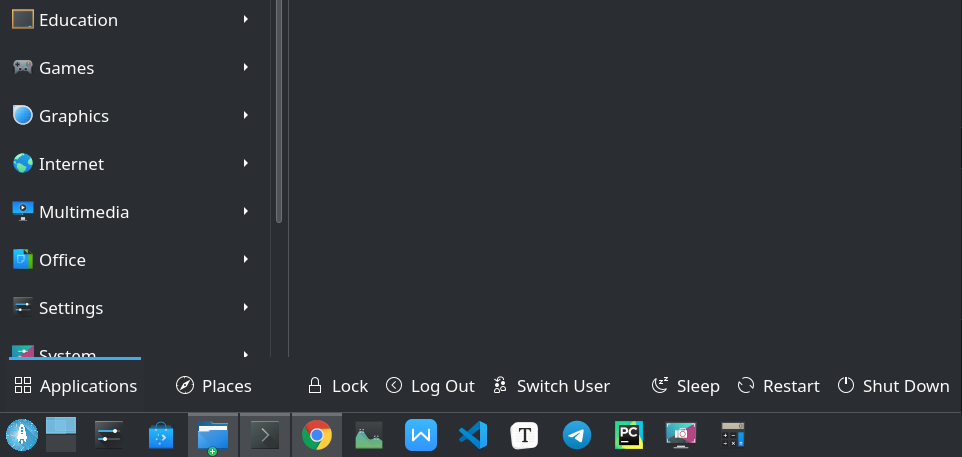962x457 pixels.
Task: Expand the Internet category arrow
Action: (245, 163)
